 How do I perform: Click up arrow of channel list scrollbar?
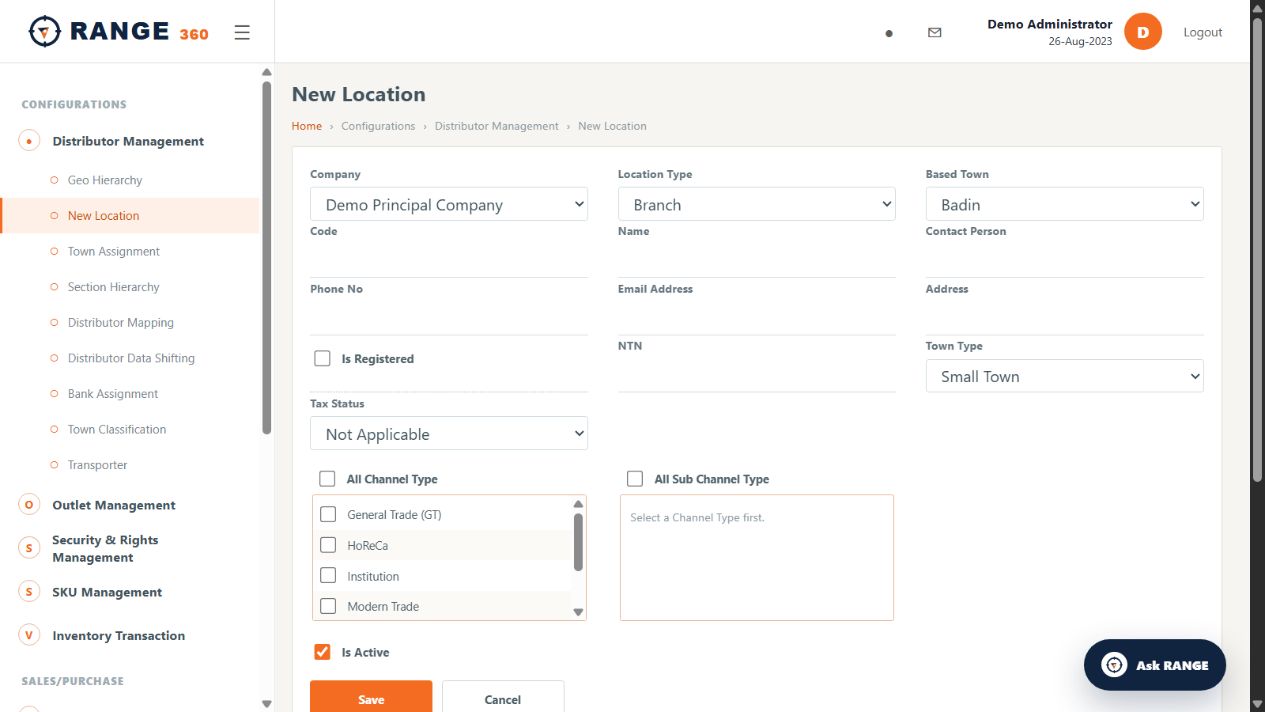coord(578,504)
